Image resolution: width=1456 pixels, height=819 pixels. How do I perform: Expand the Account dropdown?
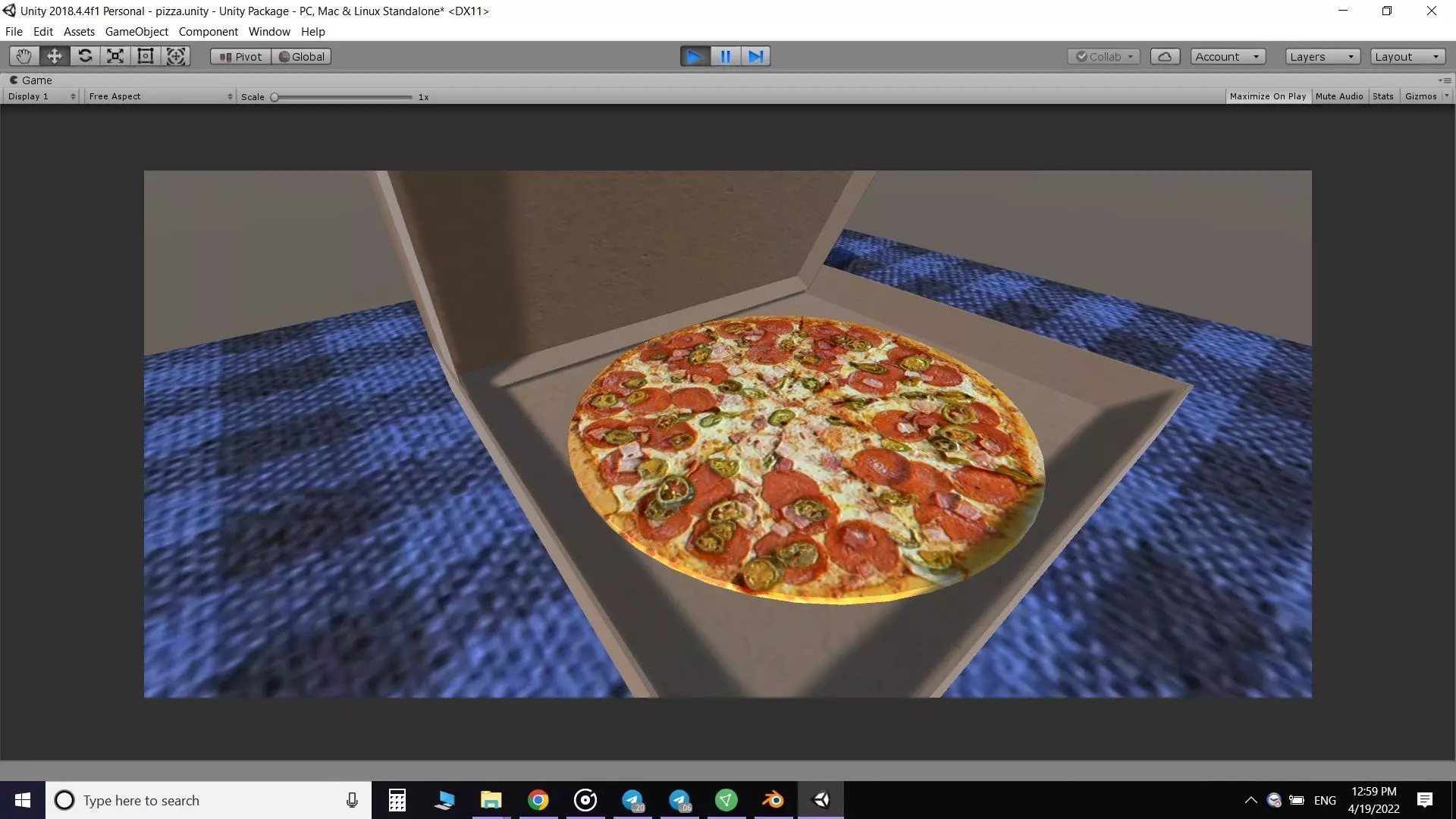(x=1227, y=56)
